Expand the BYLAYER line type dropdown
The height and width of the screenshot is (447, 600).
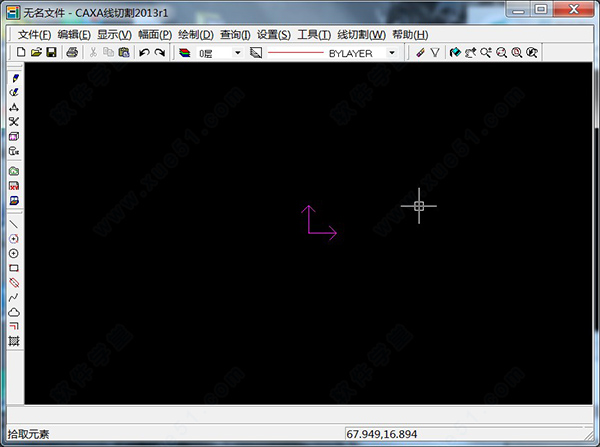[x=391, y=52]
